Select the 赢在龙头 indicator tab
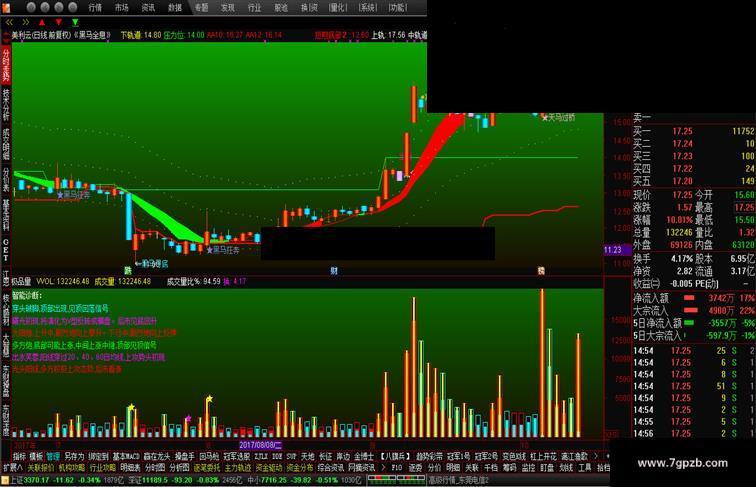 (157, 456)
